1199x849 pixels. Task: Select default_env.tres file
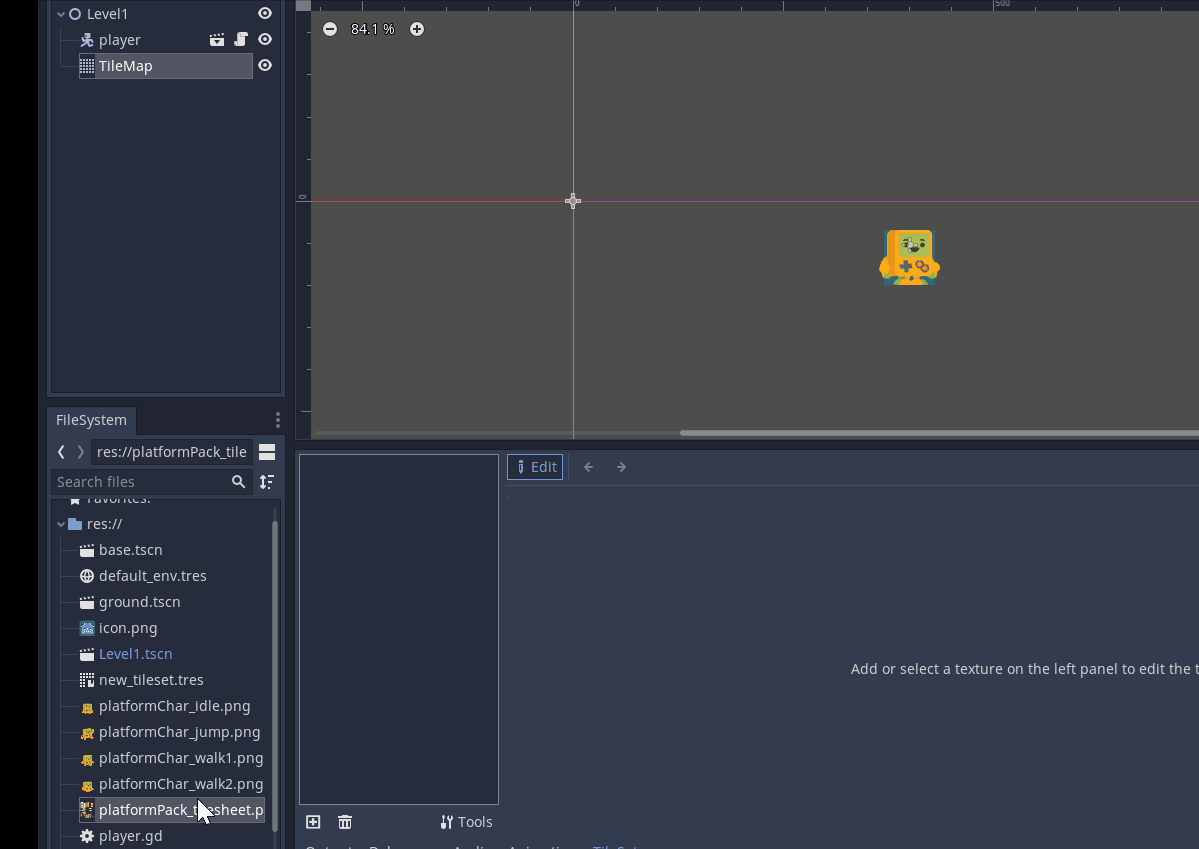tap(152, 576)
